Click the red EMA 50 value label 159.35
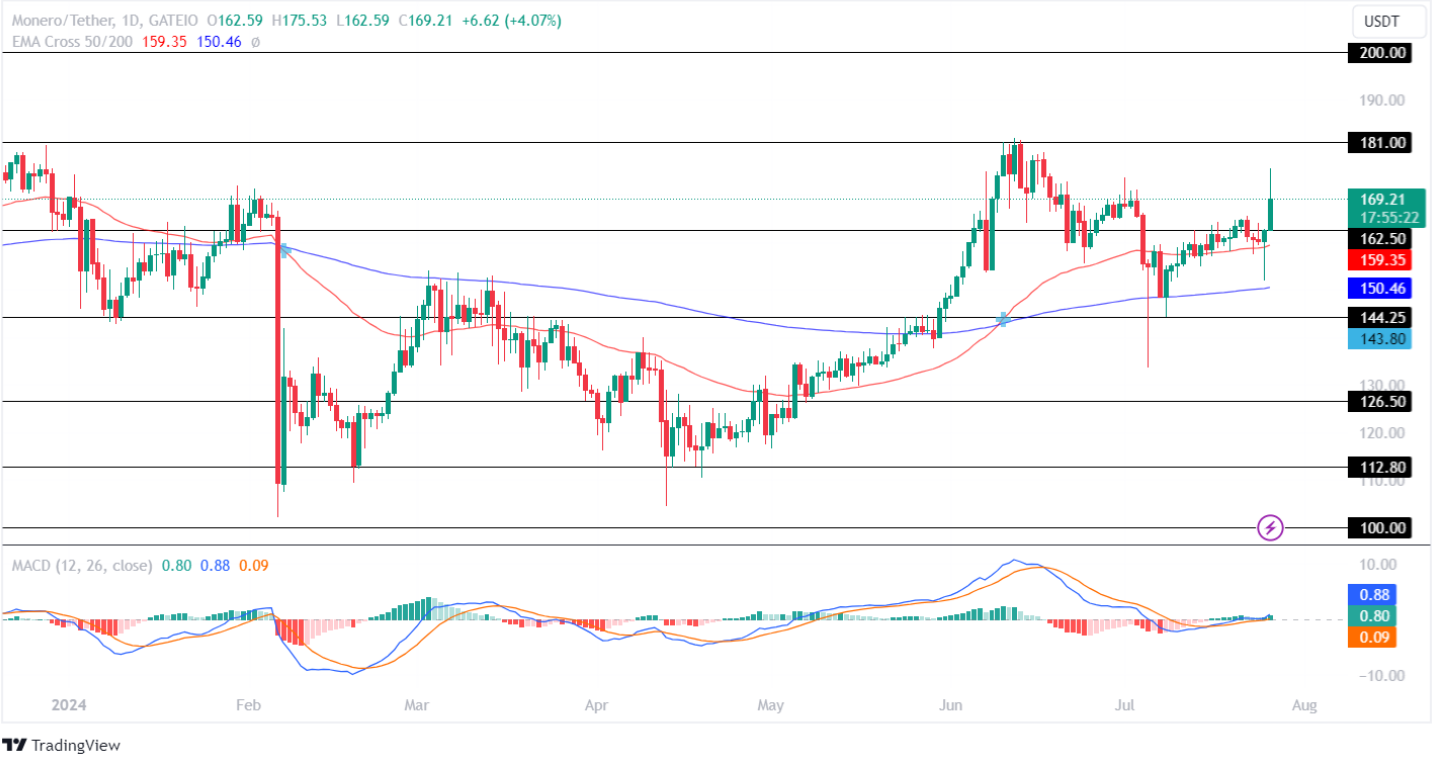1433x757 pixels. click(x=1380, y=260)
